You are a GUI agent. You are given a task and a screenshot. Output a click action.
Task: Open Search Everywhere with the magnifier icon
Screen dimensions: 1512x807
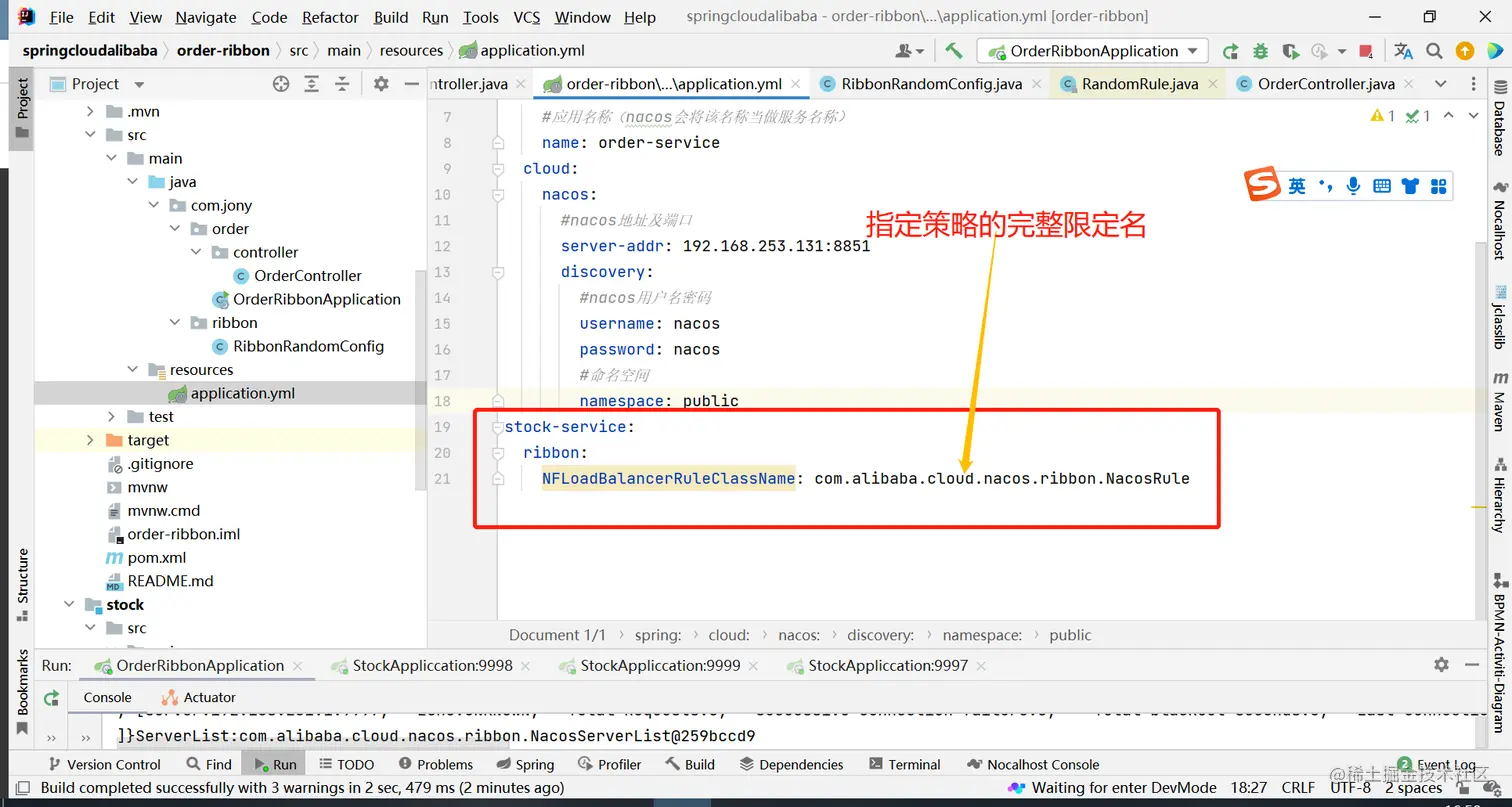(1435, 51)
